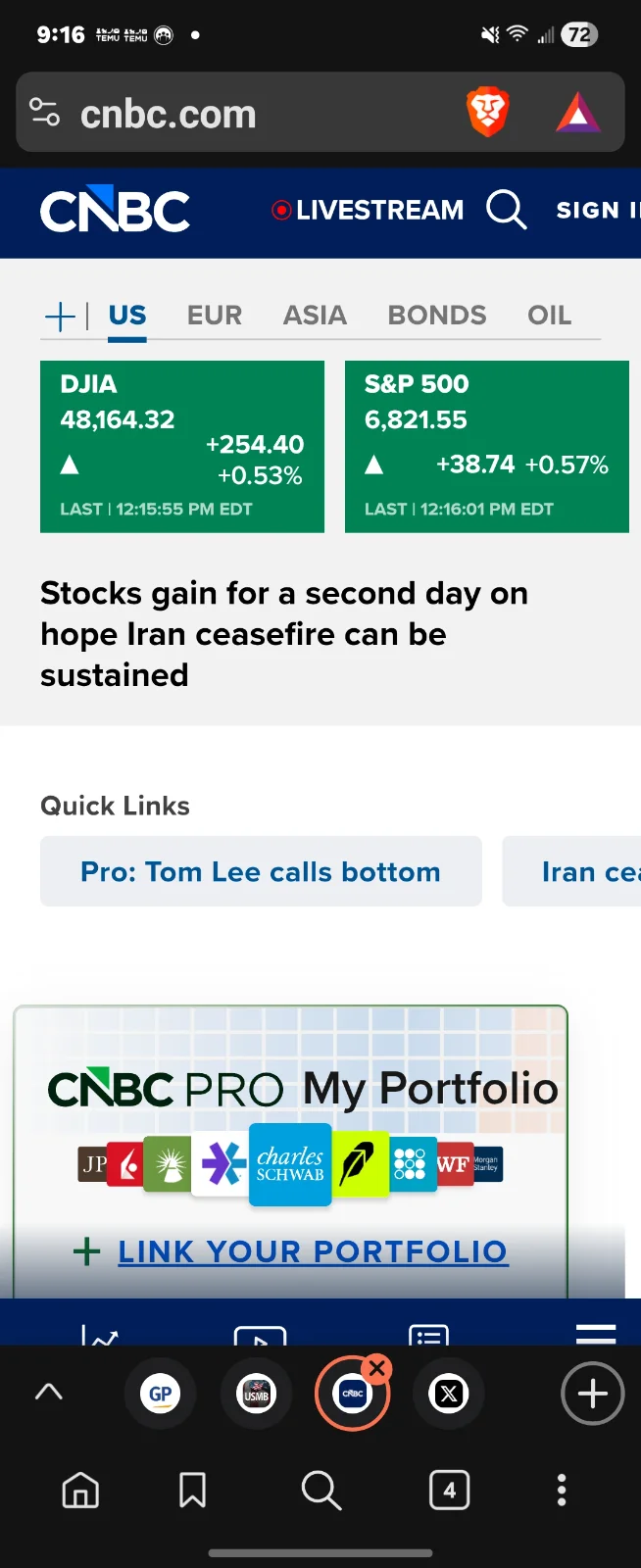Click the LINK YOUR PORTFOLIO link
The height and width of the screenshot is (1568, 641).
click(x=313, y=1251)
